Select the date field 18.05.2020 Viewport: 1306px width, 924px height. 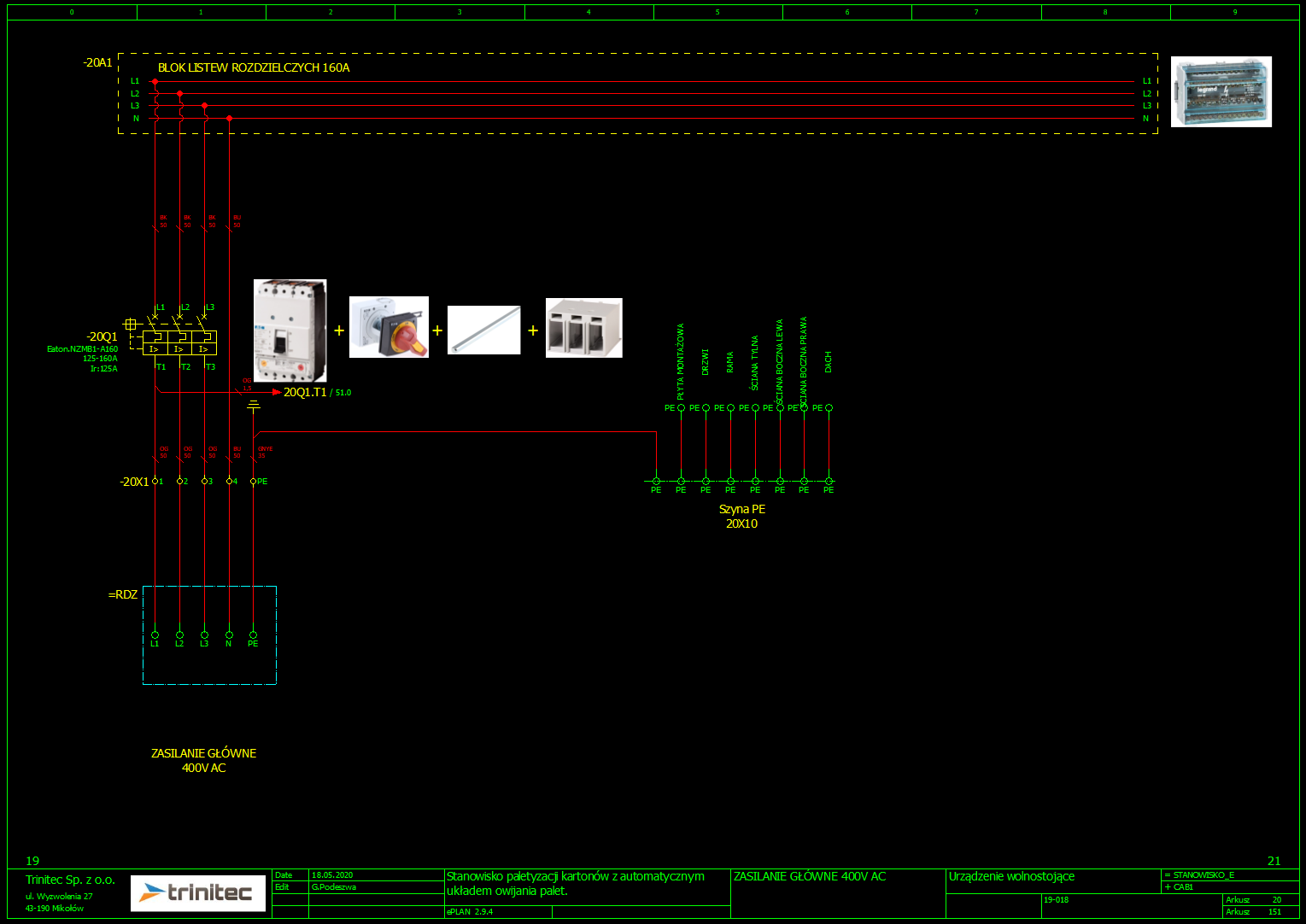point(332,875)
